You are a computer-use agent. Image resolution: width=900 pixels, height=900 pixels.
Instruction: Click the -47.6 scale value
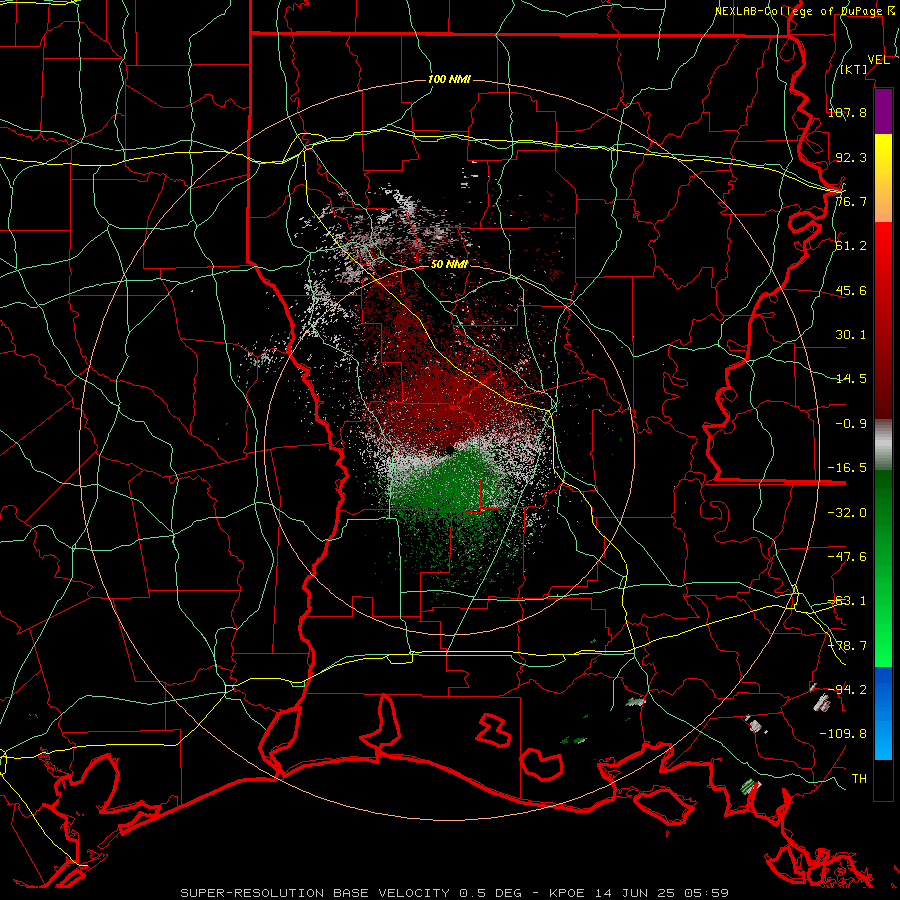(x=847, y=557)
